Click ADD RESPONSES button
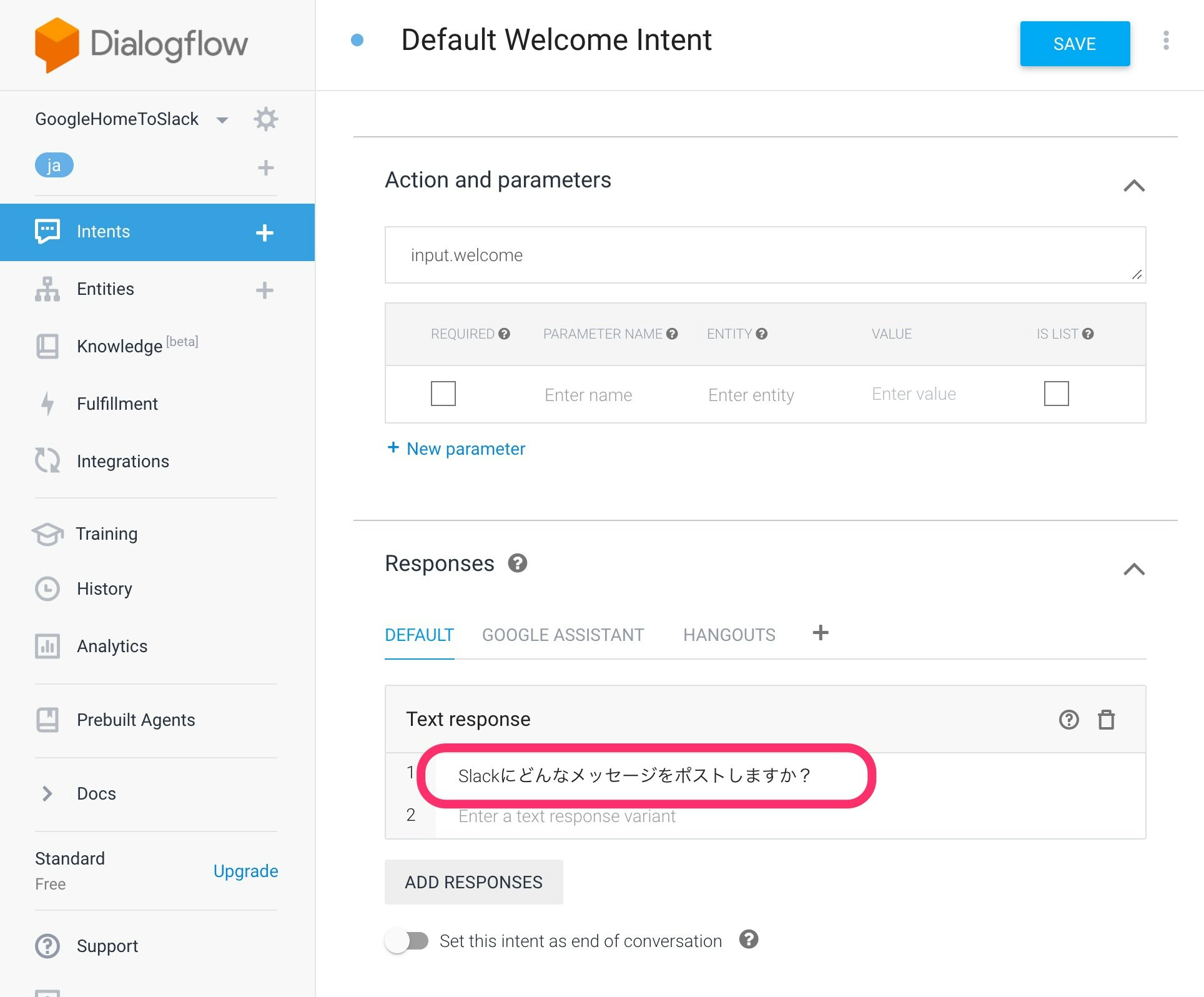 (473, 882)
